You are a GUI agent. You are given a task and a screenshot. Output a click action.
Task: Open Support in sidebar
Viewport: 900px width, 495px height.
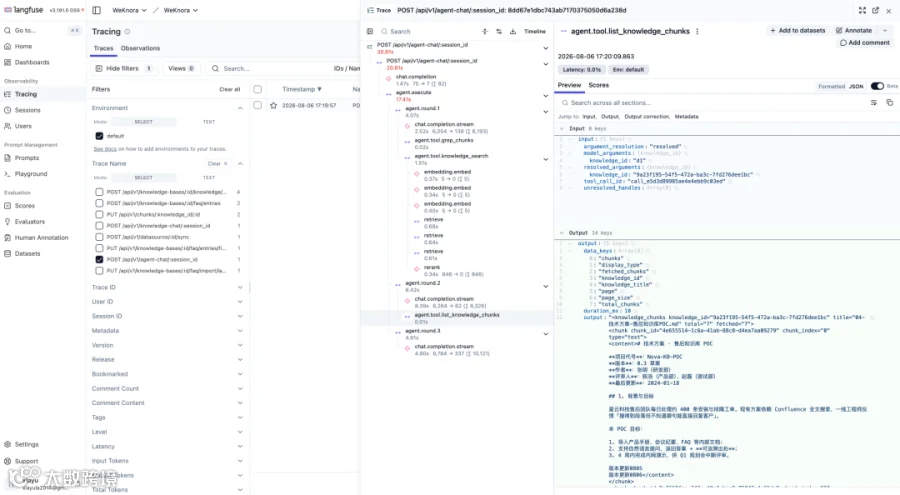(26, 461)
